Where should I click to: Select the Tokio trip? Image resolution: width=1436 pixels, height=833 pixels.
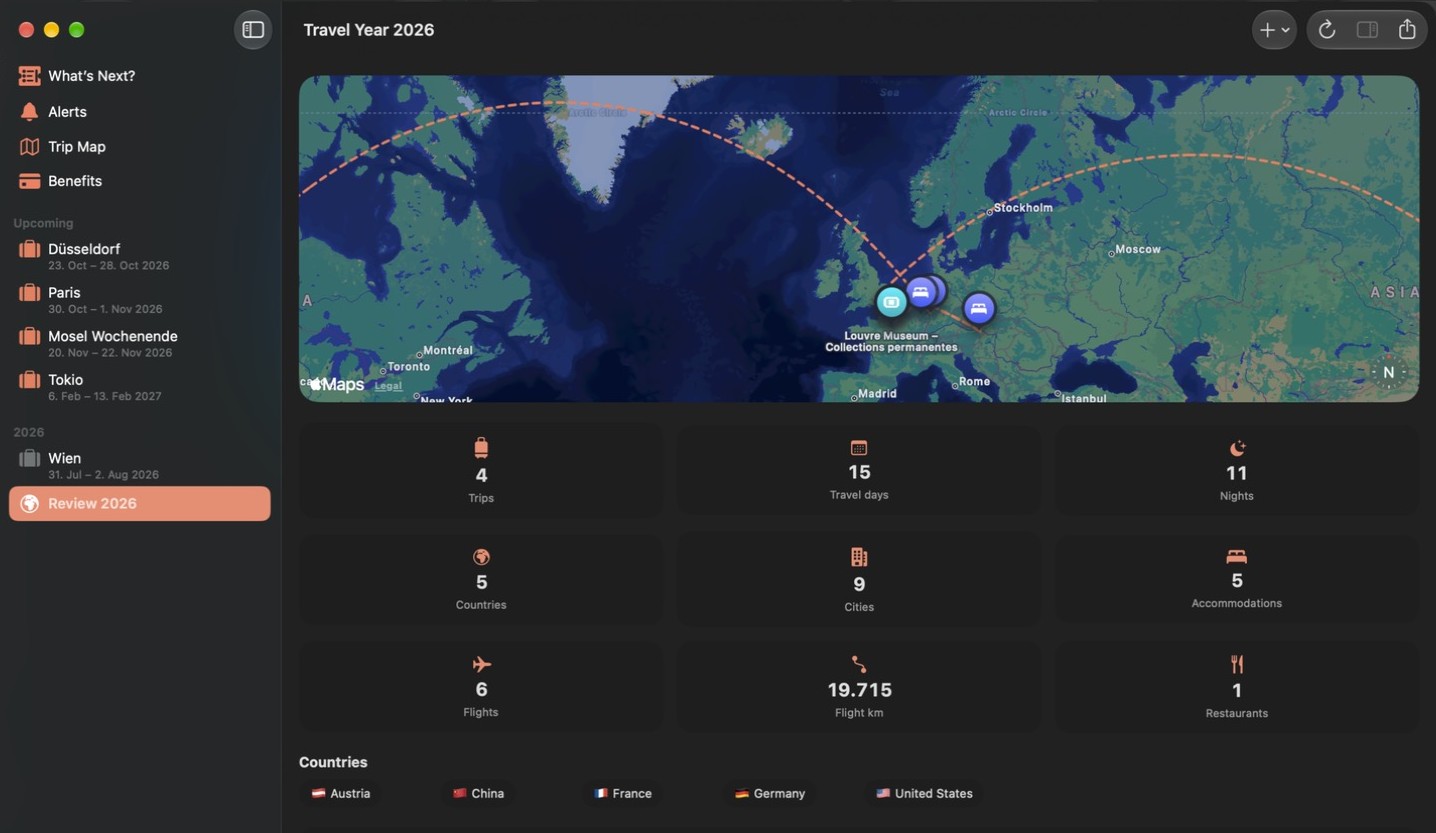[x=140, y=387]
